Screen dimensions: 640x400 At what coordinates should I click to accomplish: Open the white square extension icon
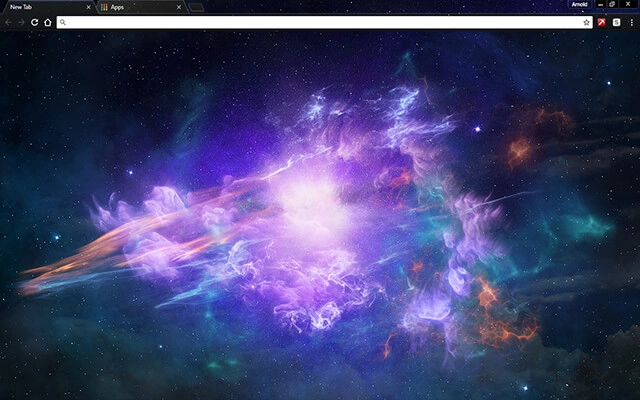coord(616,22)
